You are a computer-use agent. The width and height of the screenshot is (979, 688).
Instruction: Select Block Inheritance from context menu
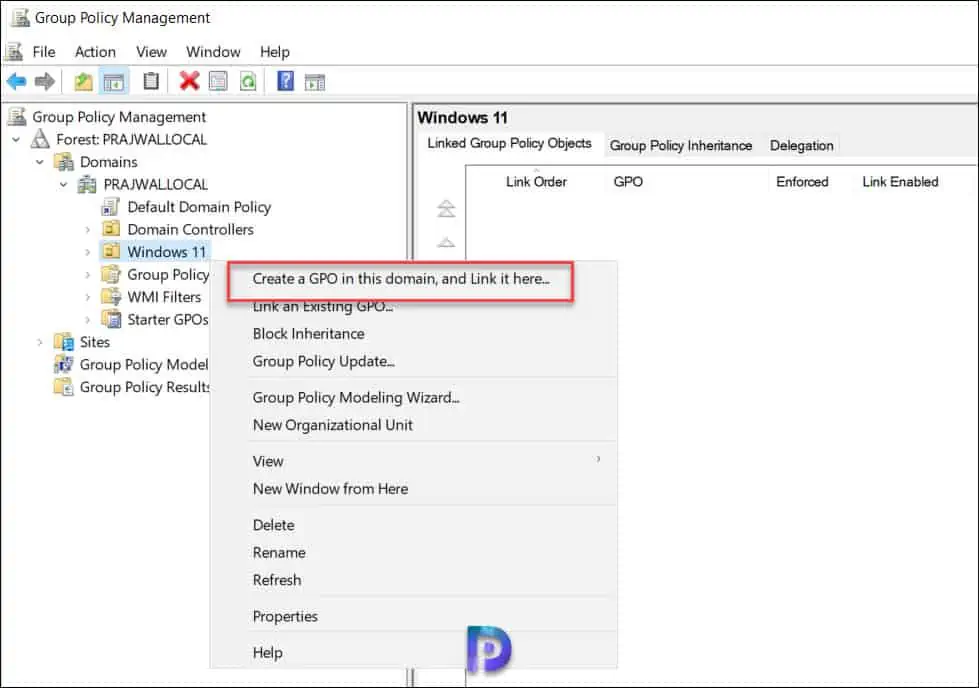point(308,333)
